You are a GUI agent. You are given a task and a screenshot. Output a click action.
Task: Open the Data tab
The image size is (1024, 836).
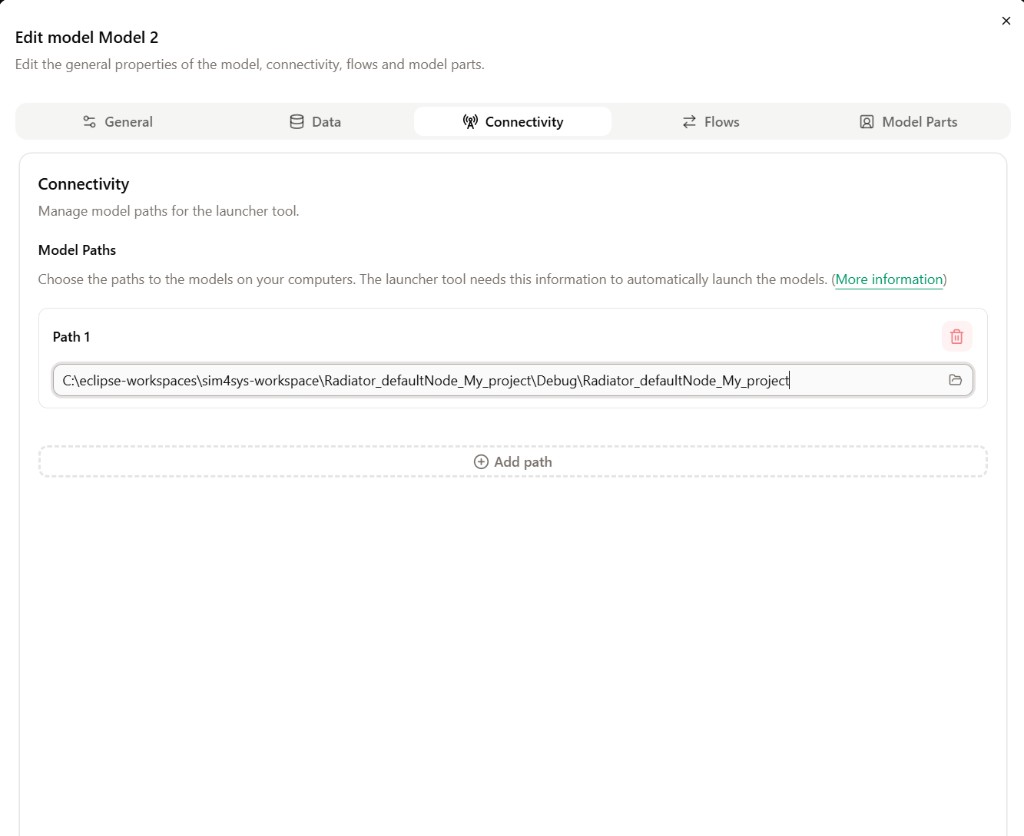tap(315, 121)
